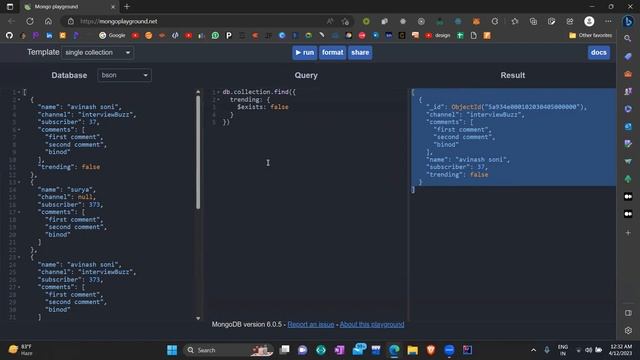Viewport: 640px width, 360px height.
Task: Run the MongoDB query
Action: coord(304,53)
